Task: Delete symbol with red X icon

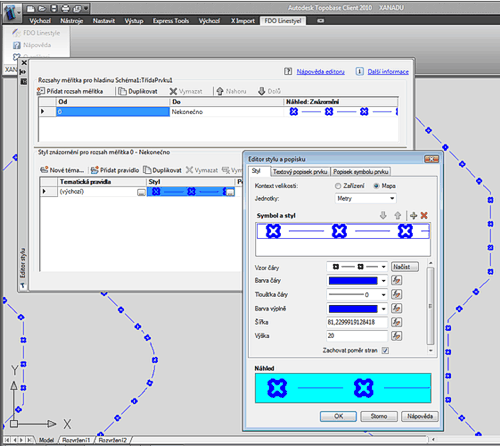Action: tap(424, 215)
